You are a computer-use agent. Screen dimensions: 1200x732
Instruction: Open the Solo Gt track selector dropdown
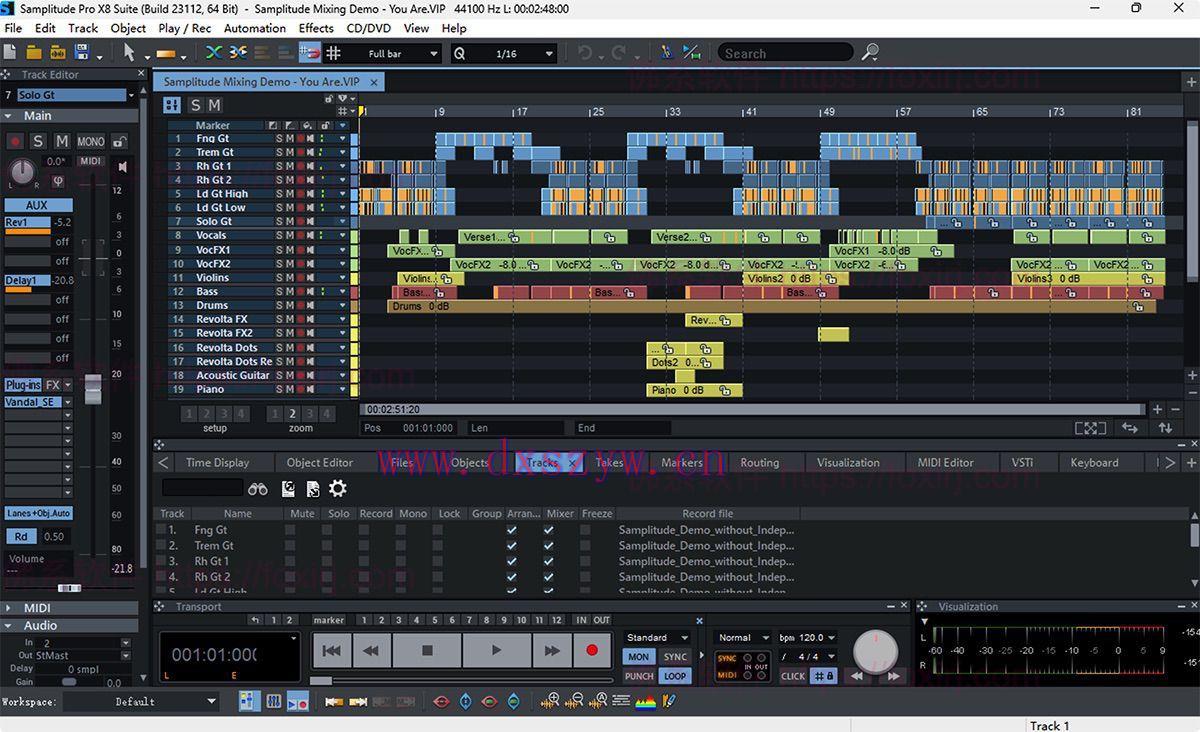coord(130,95)
